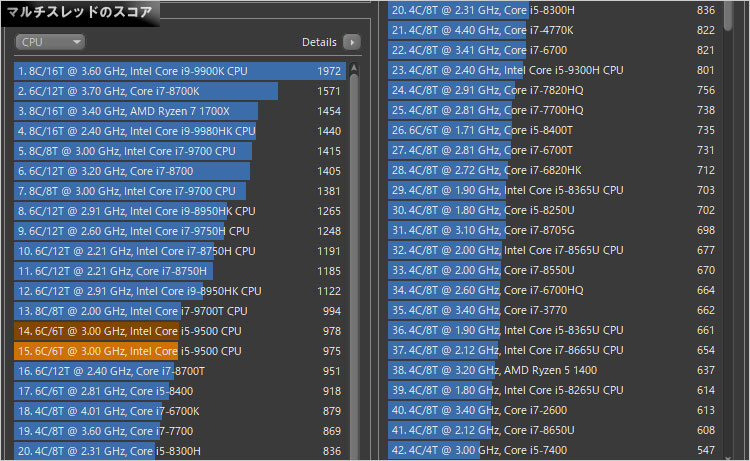The image size is (750, 461).
Task: Select row 22 Core i7-6700
Action: (554, 51)
